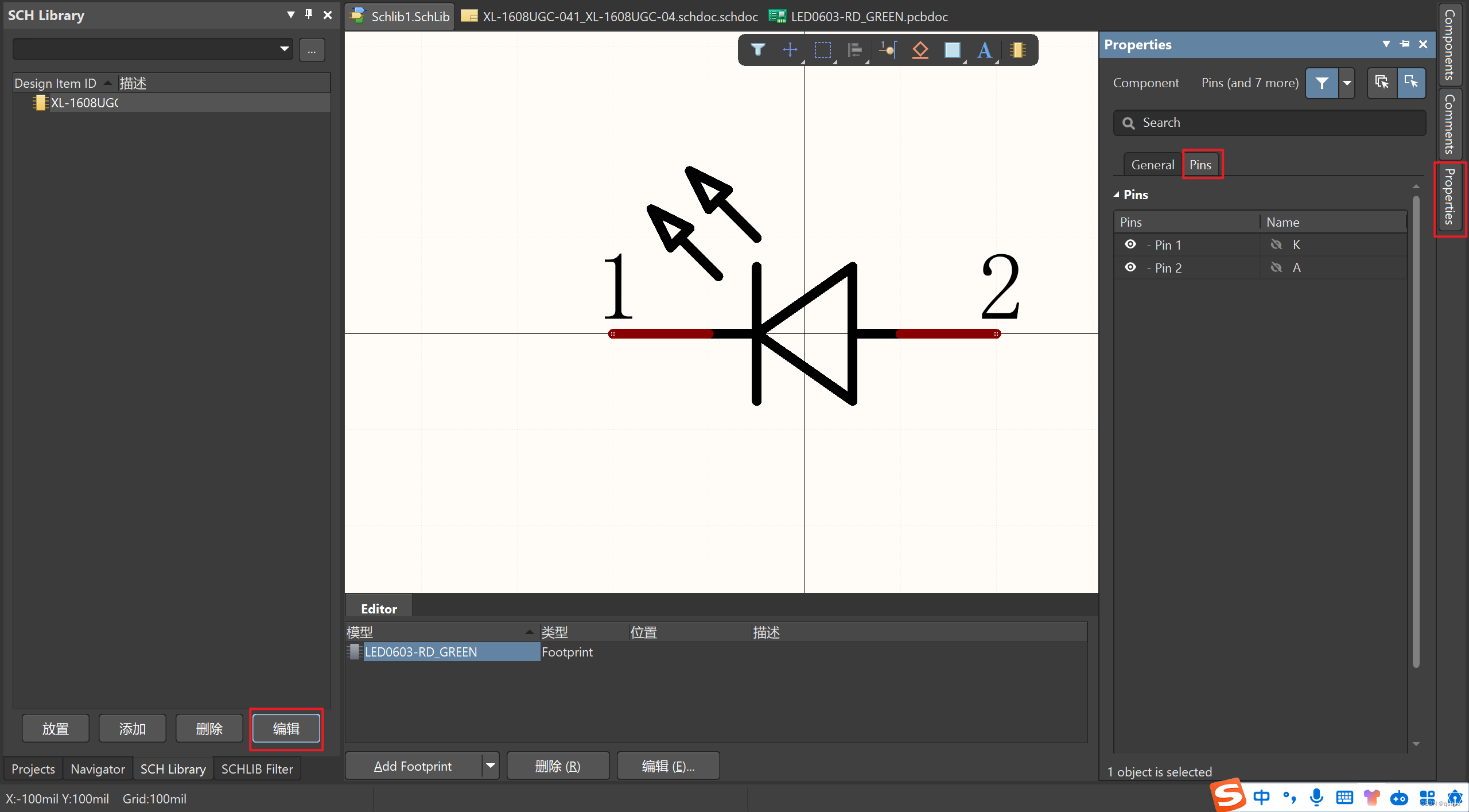
Task: Open the SCHLIB Filter tab
Action: click(x=257, y=769)
